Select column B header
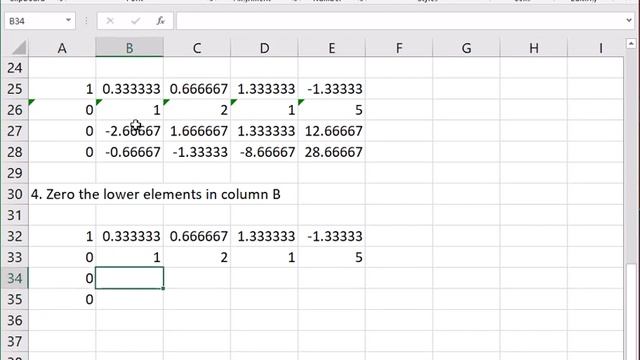The image size is (640, 360). pyautogui.click(x=129, y=48)
